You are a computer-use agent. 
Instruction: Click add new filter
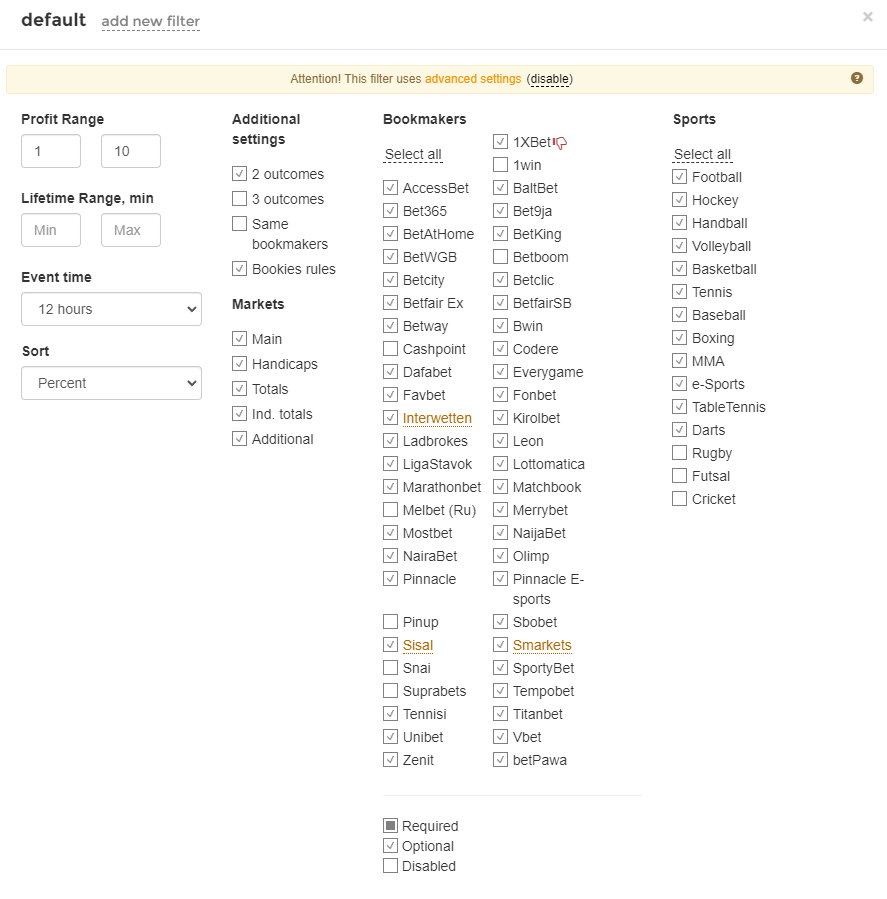point(150,21)
